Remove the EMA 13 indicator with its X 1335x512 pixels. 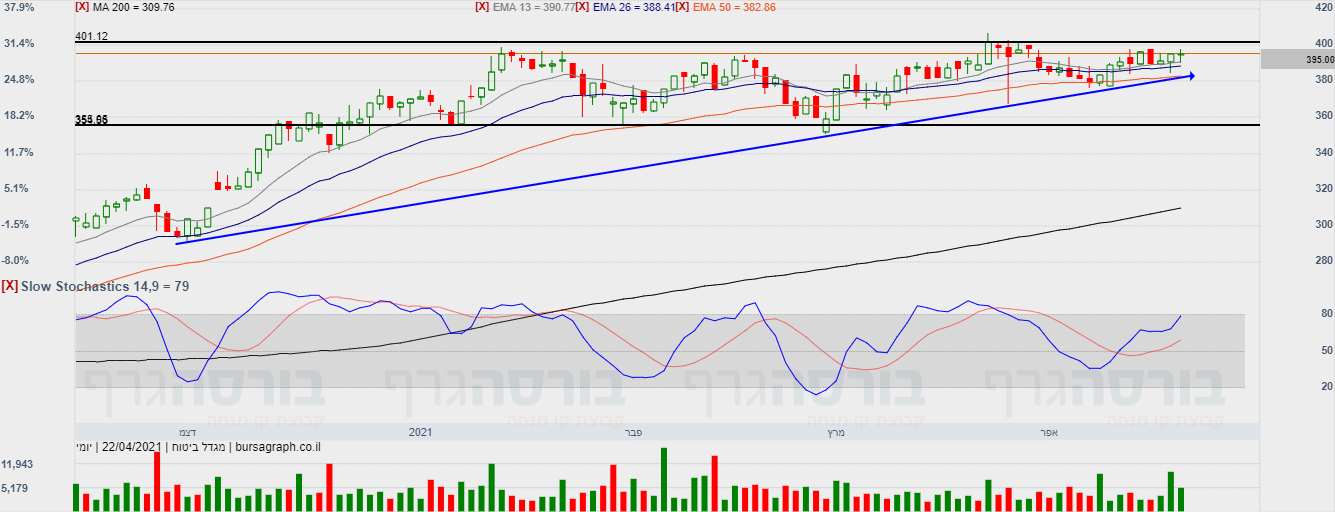(x=482, y=6)
